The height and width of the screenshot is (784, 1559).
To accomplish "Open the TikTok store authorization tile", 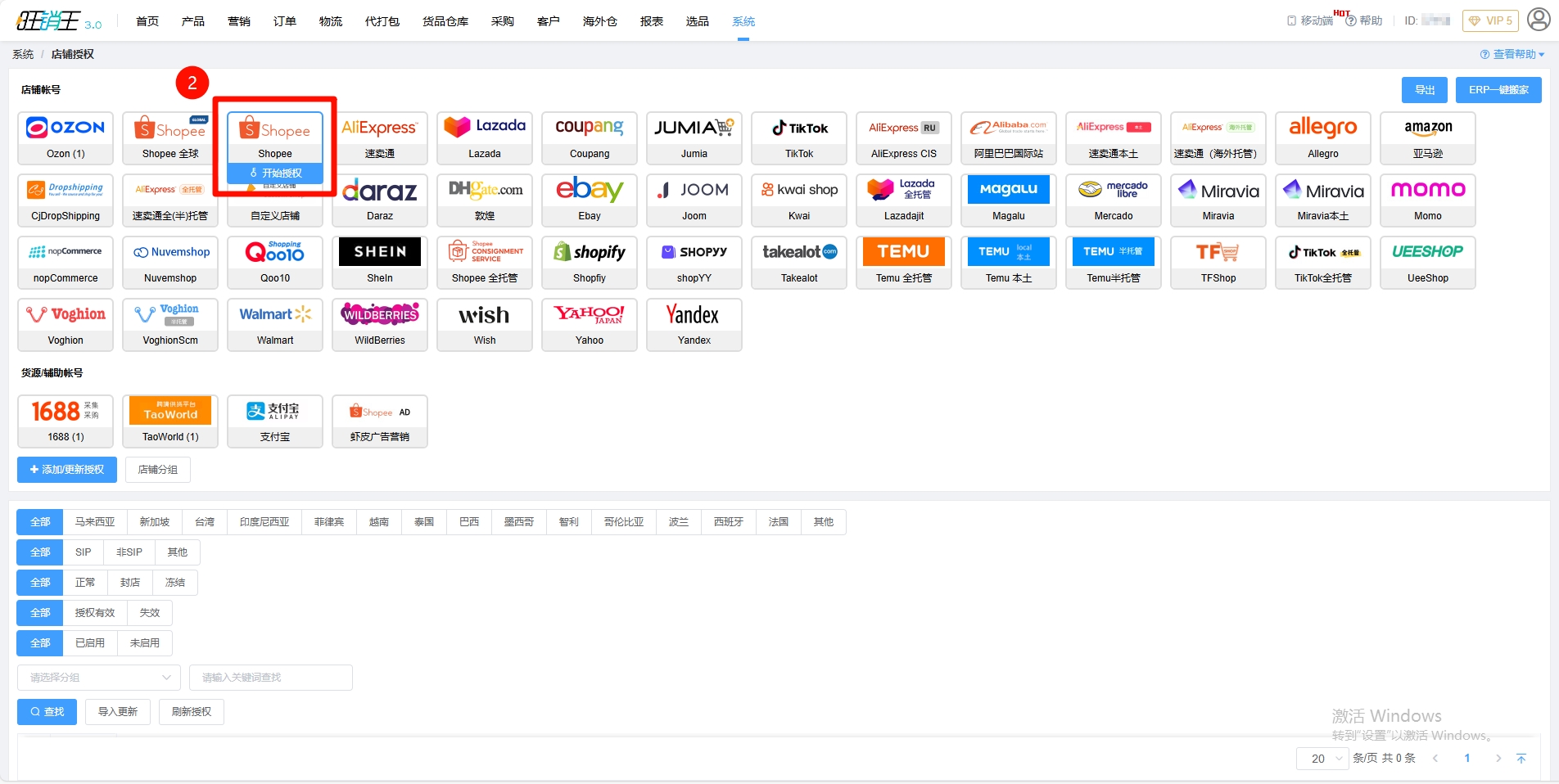I will pyautogui.click(x=799, y=137).
